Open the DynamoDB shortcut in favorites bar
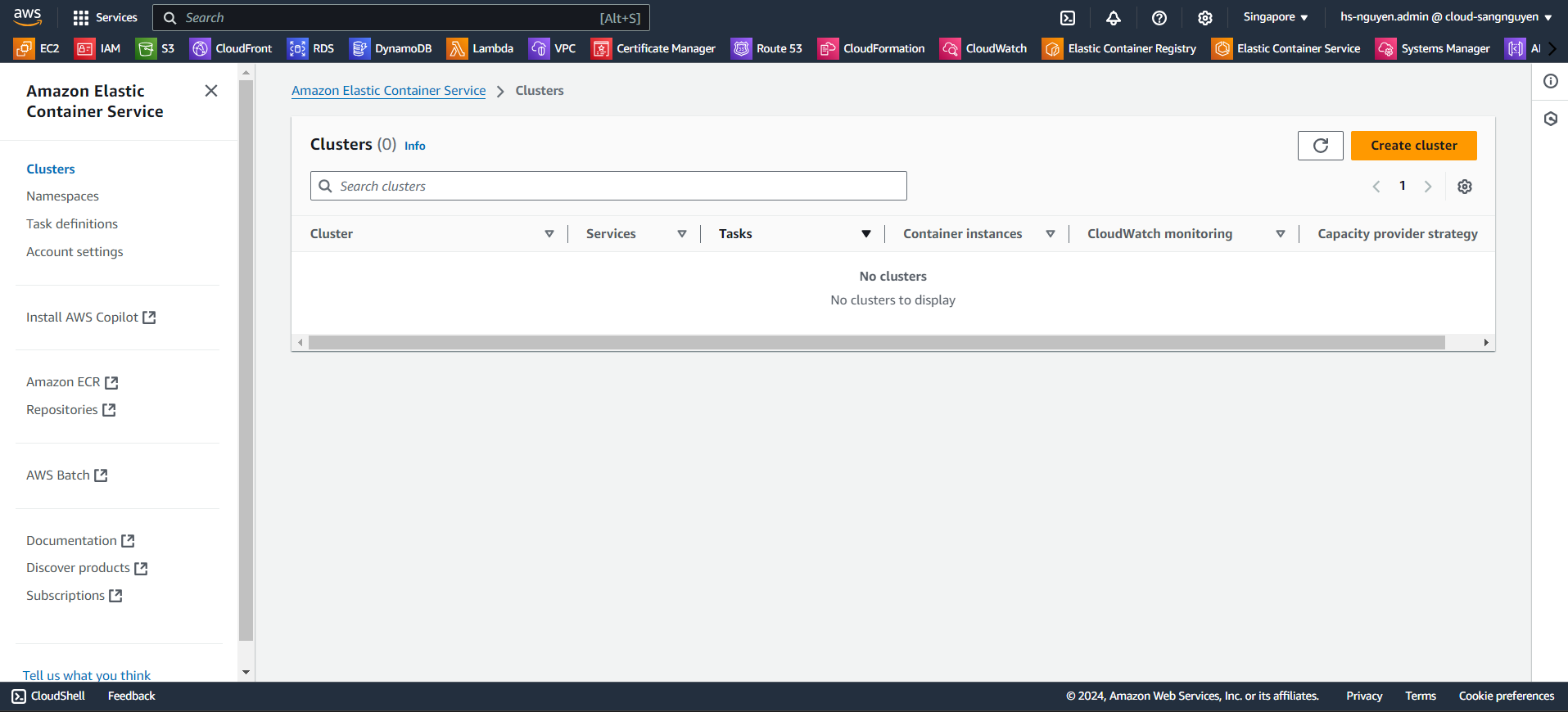Viewport: 1568px width, 712px height. [391, 49]
